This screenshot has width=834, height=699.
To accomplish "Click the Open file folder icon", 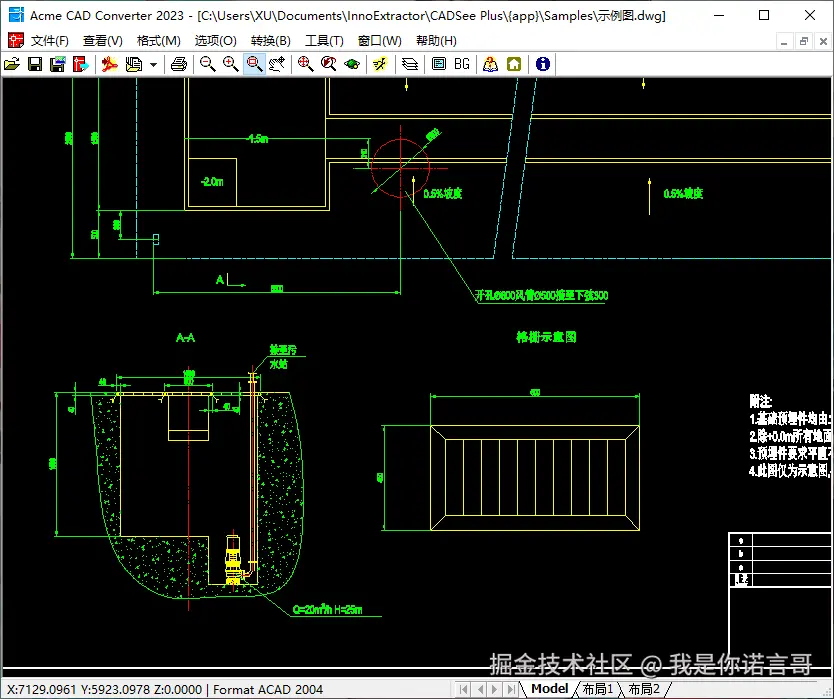I will tap(12, 64).
